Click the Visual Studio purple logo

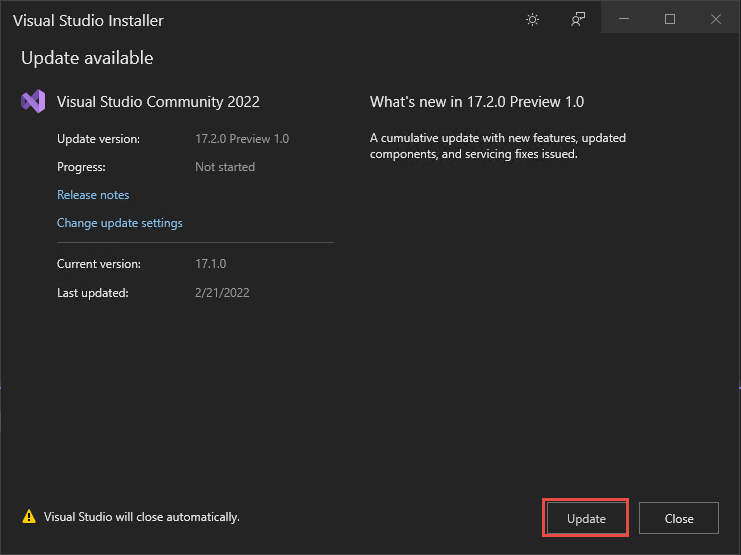pyautogui.click(x=33, y=101)
